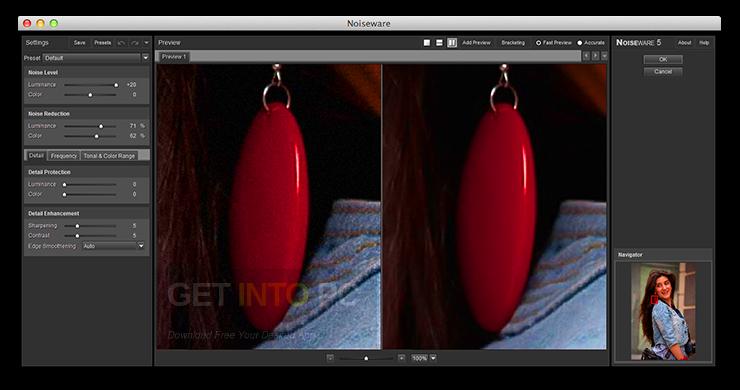Open the Edge Smoothening Auto dropdown
740x390 pixels.
click(113, 246)
